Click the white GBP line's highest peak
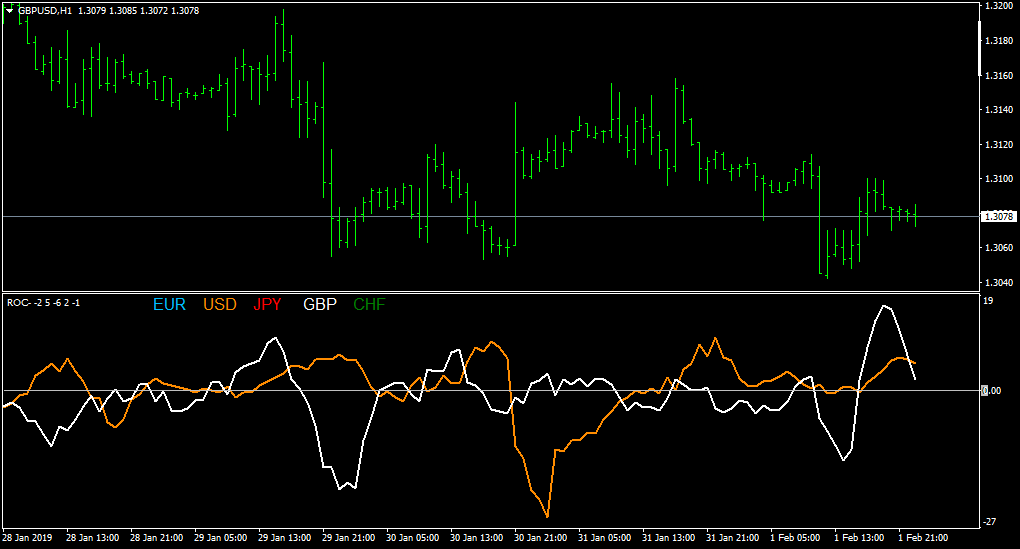1020x549 pixels. tap(884, 306)
